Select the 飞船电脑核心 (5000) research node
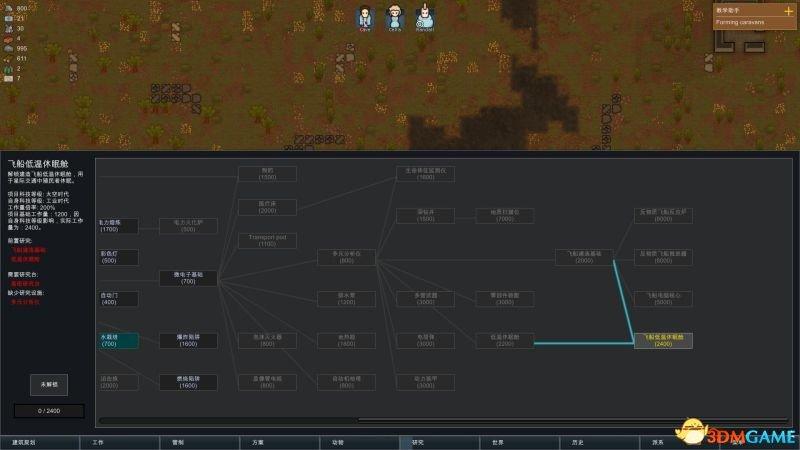 coord(663,299)
